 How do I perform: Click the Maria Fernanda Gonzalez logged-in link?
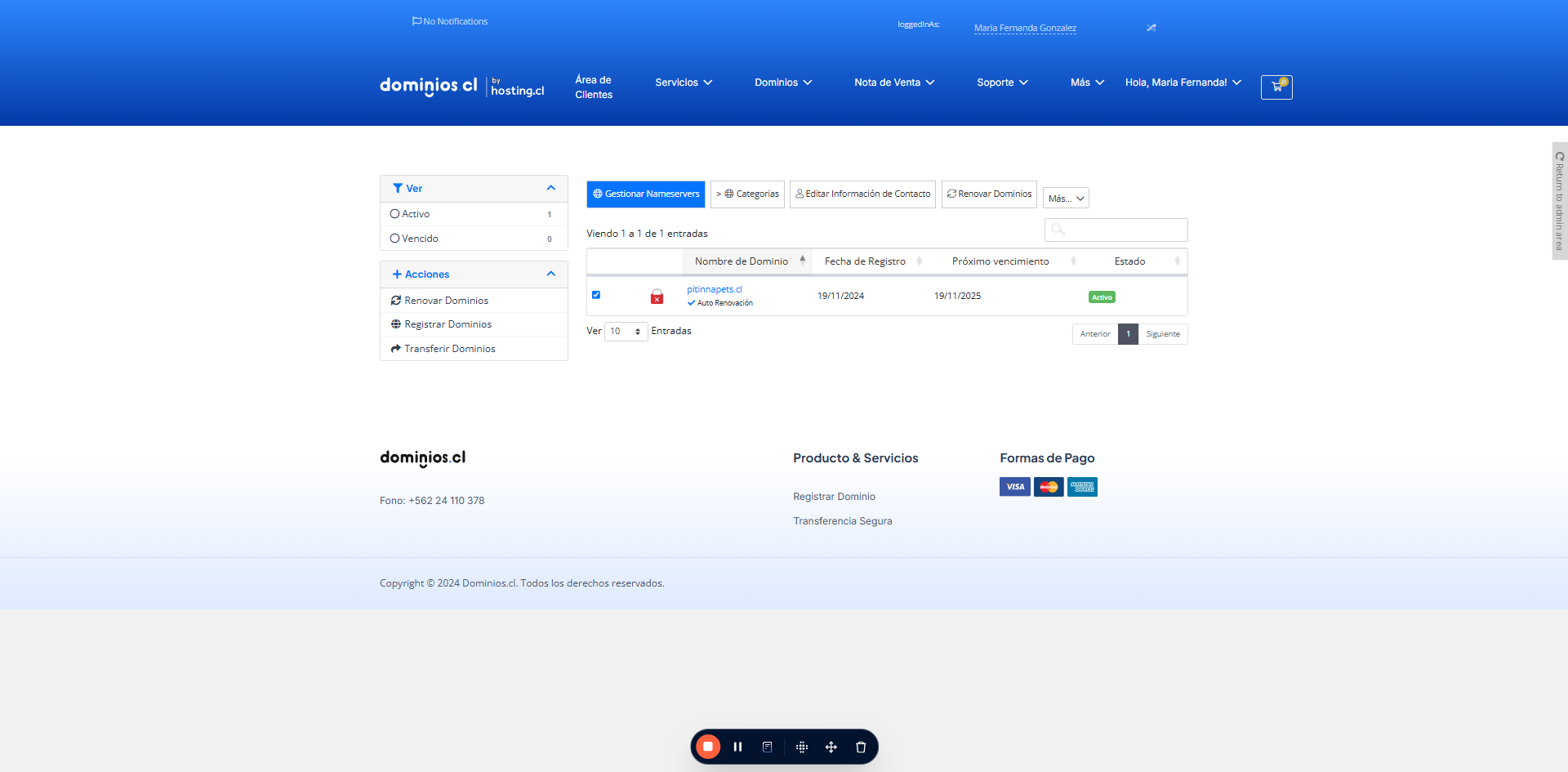pyautogui.click(x=1025, y=28)
